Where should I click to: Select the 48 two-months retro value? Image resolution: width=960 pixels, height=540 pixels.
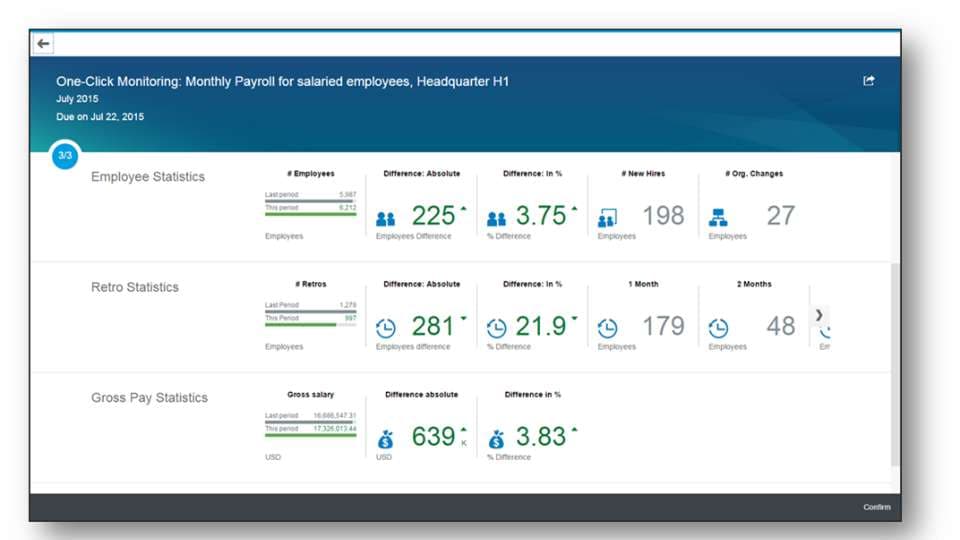[781, 326]
